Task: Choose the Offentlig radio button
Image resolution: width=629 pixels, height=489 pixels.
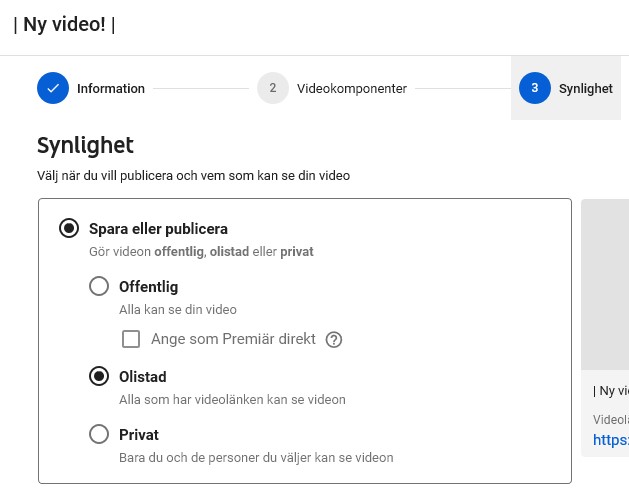Action: (99, 286)
